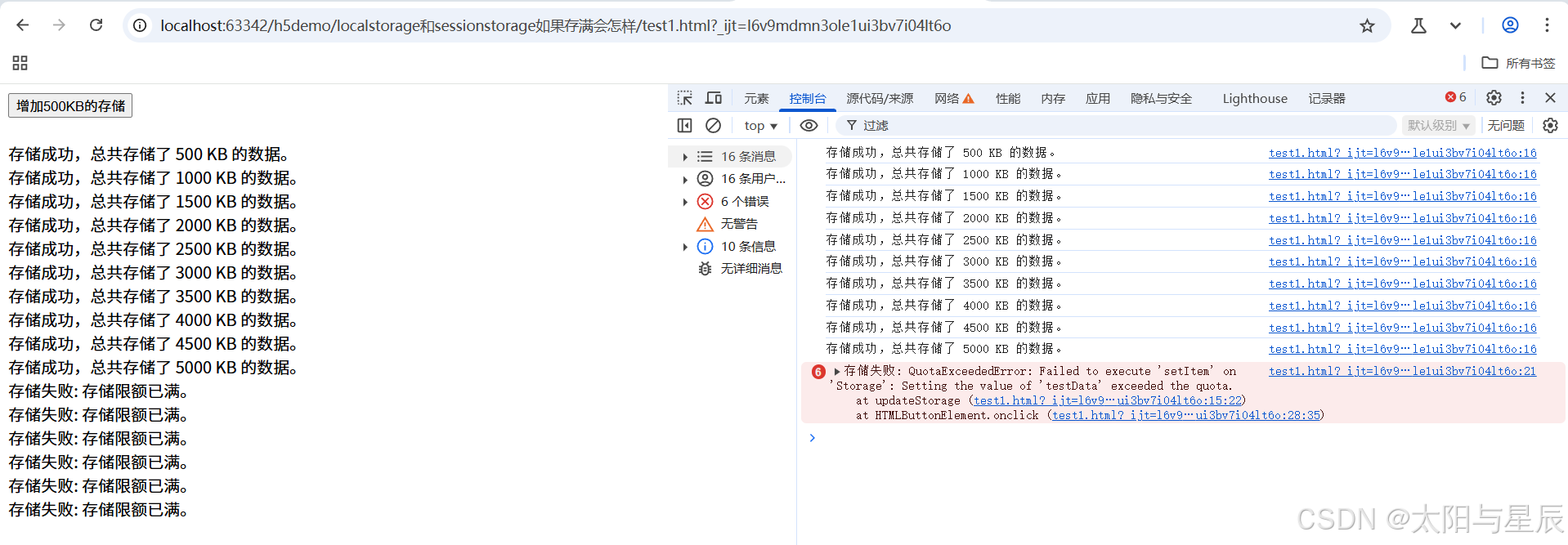Switch to the 记录器 tab
This screenshot has height=545, width=1568.
click(x=1327, y=99)
